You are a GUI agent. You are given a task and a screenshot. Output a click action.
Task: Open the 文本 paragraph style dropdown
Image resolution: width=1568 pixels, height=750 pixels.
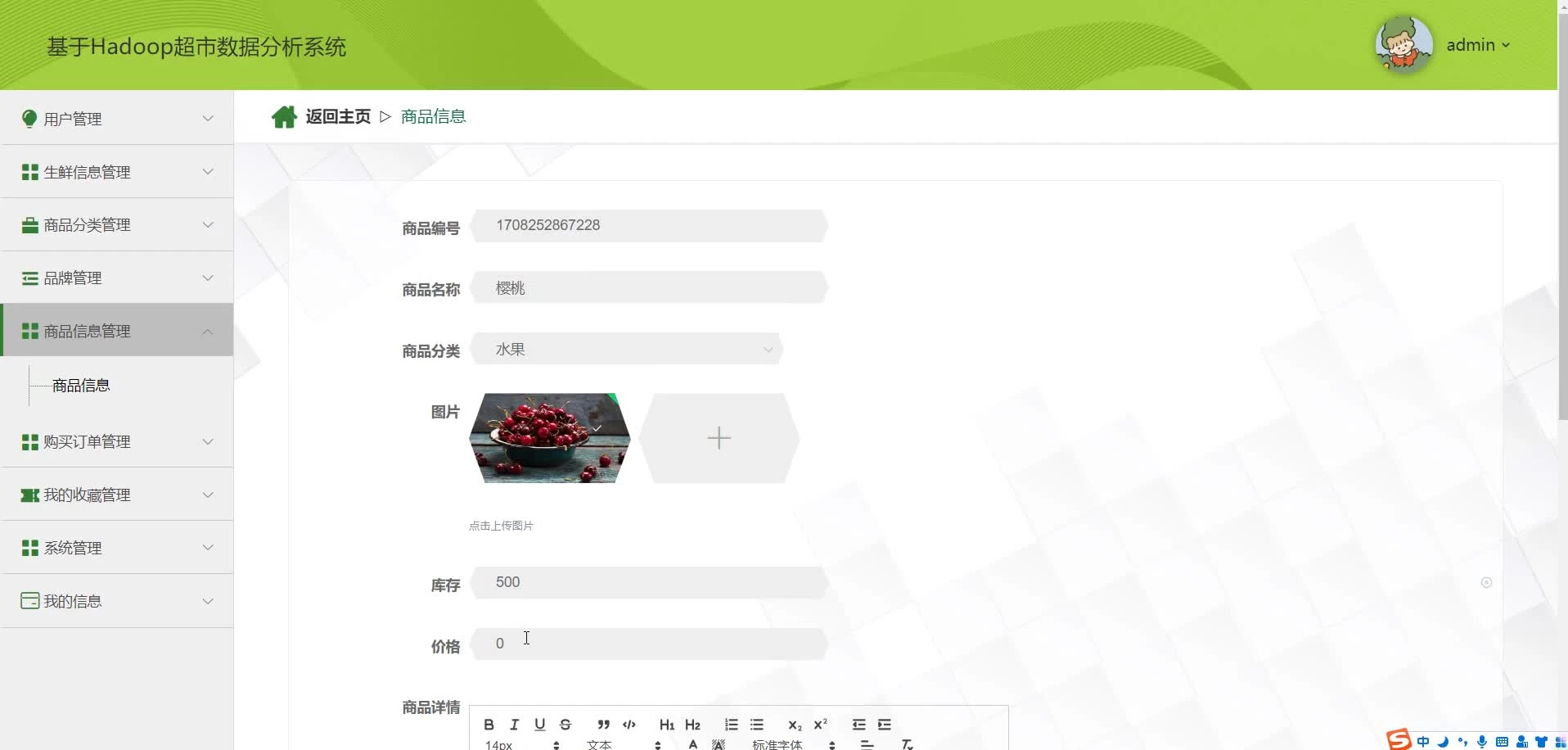click(x=624, y=744)
